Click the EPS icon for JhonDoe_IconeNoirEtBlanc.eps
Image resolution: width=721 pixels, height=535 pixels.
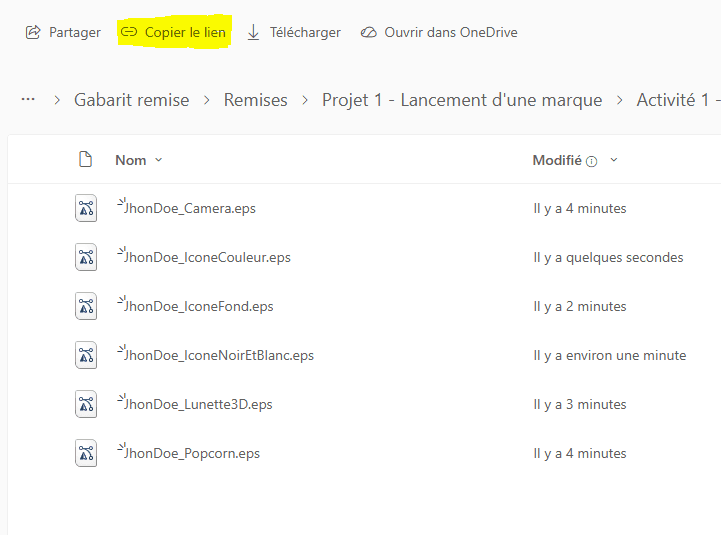click(x=86, y=355)
